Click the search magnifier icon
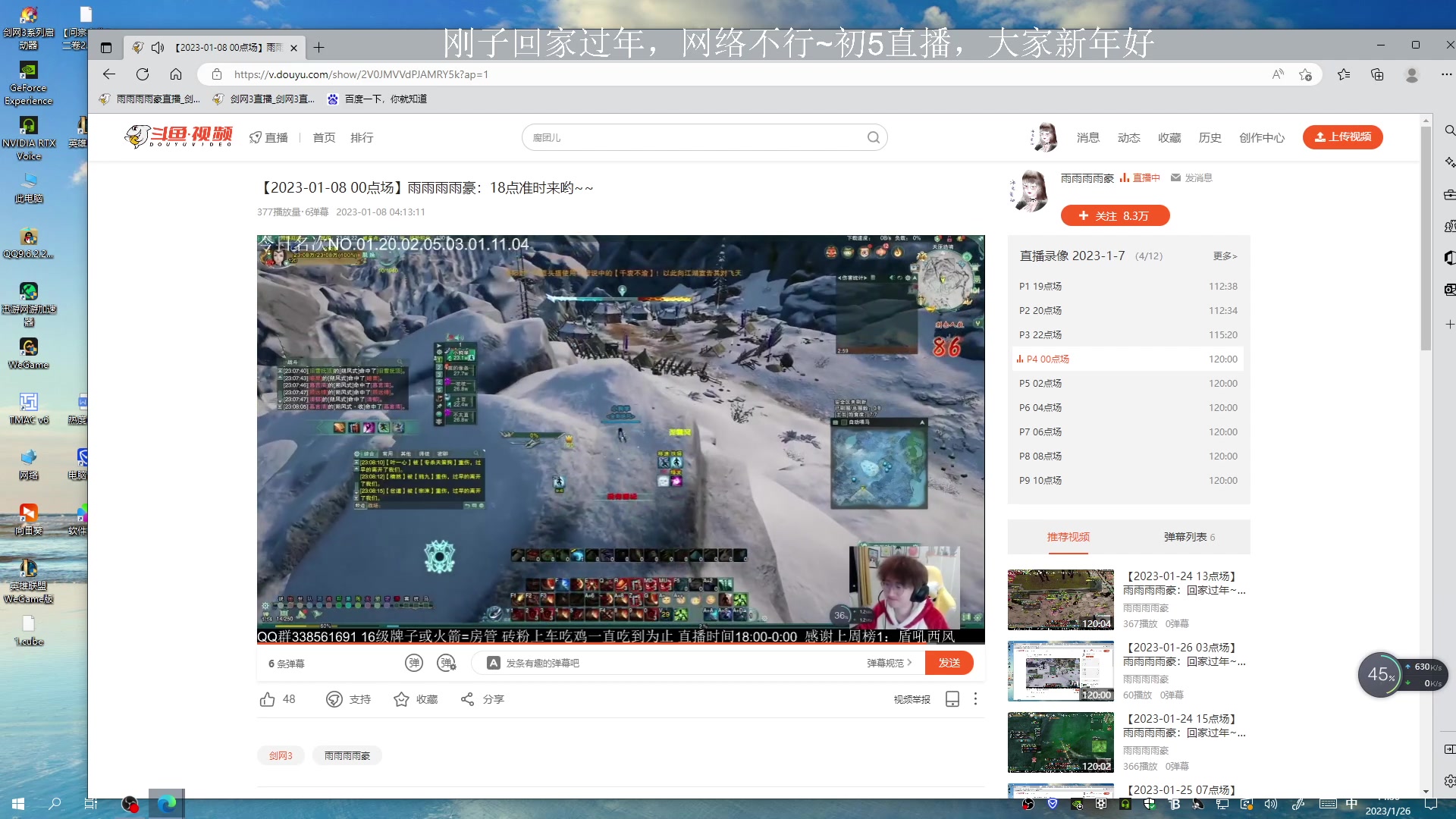1456x819 pixels. point(874,137)
